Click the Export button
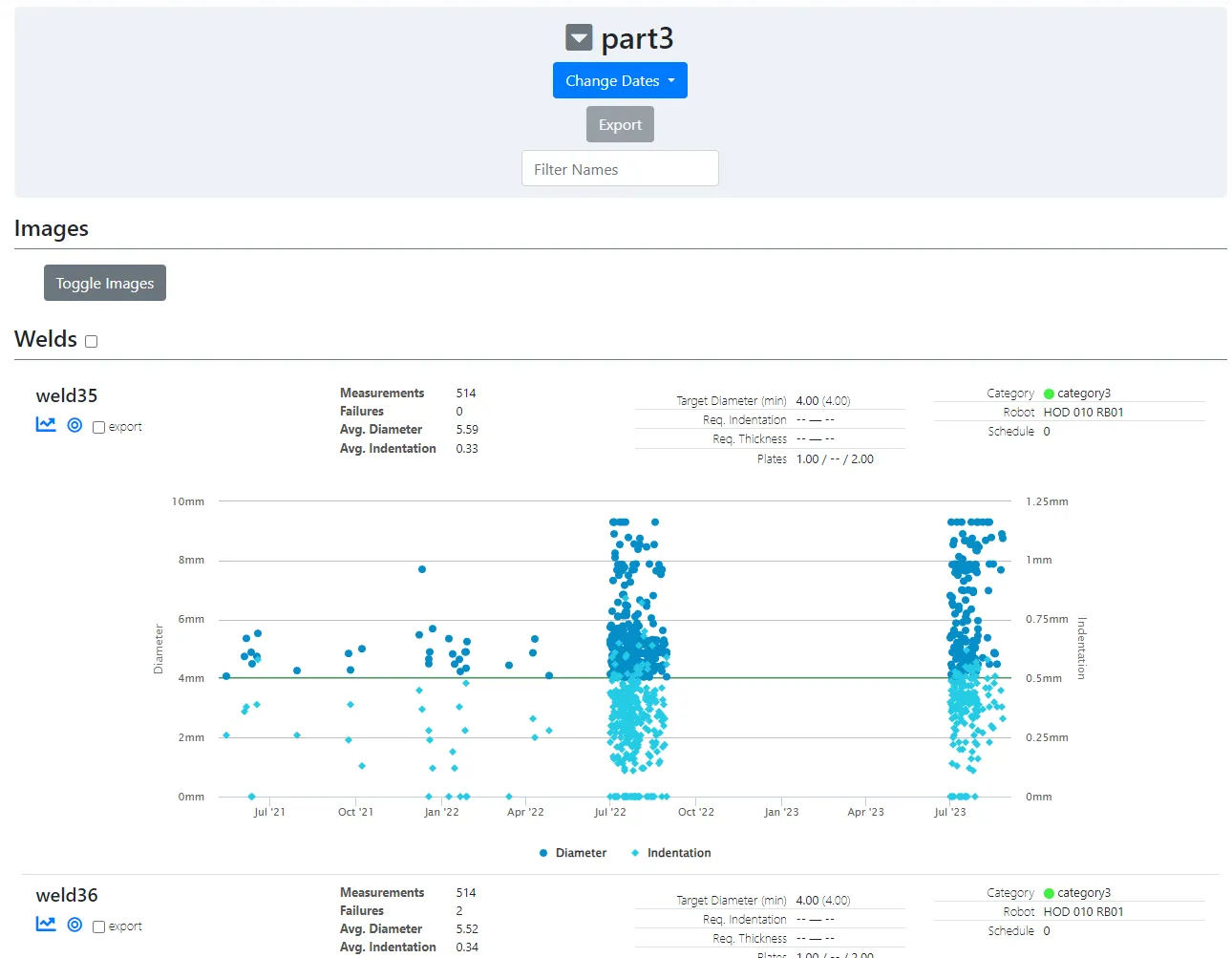The image size is (1232, 958). (620, 125)
